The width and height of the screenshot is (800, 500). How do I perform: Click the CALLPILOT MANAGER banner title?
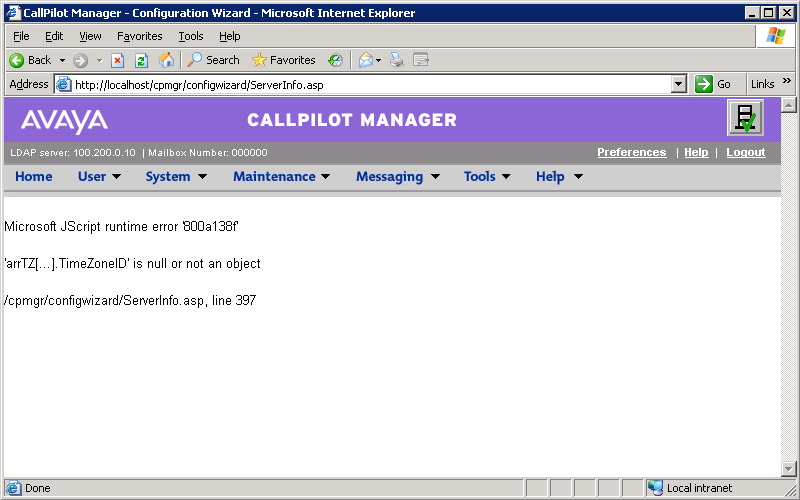coord(352,120)
